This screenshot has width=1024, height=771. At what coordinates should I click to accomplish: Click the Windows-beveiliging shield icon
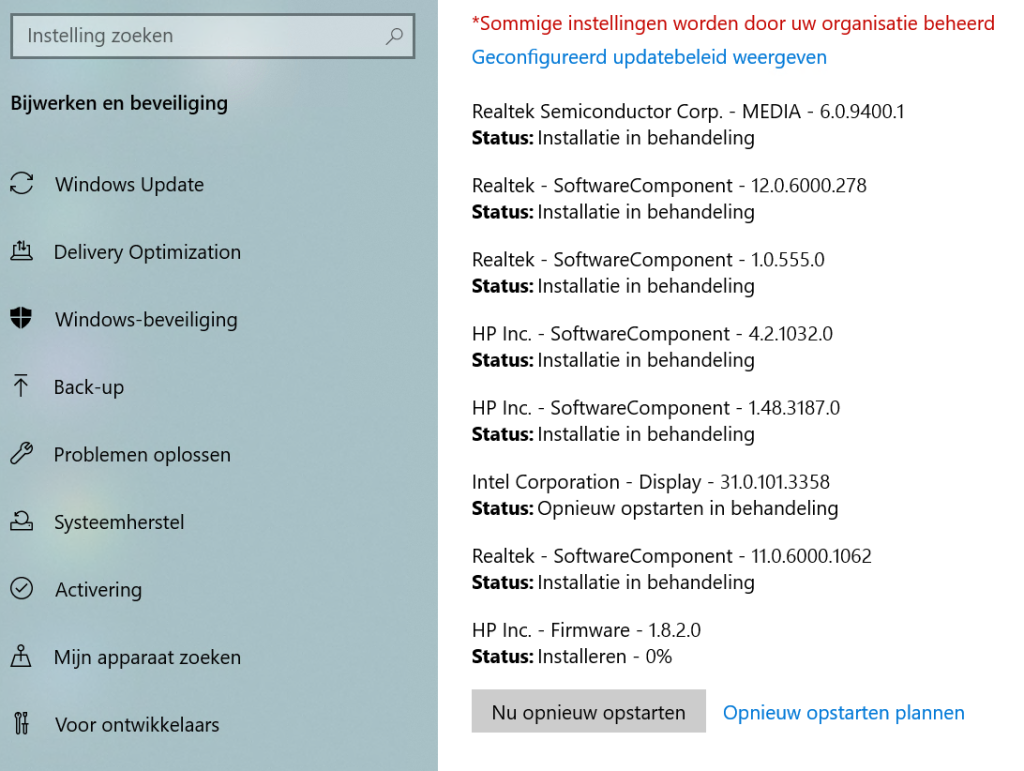[22, 319]
